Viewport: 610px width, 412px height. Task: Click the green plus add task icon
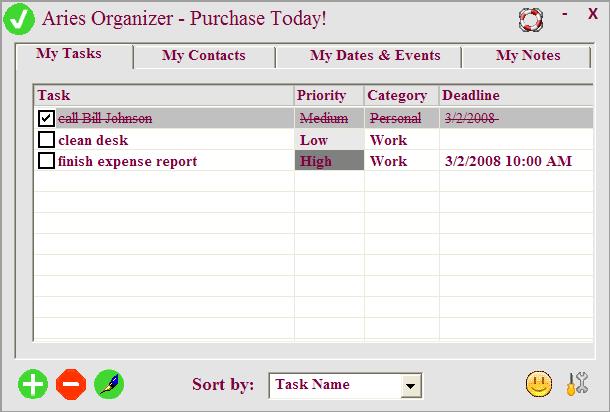click(x=33, y=384)
